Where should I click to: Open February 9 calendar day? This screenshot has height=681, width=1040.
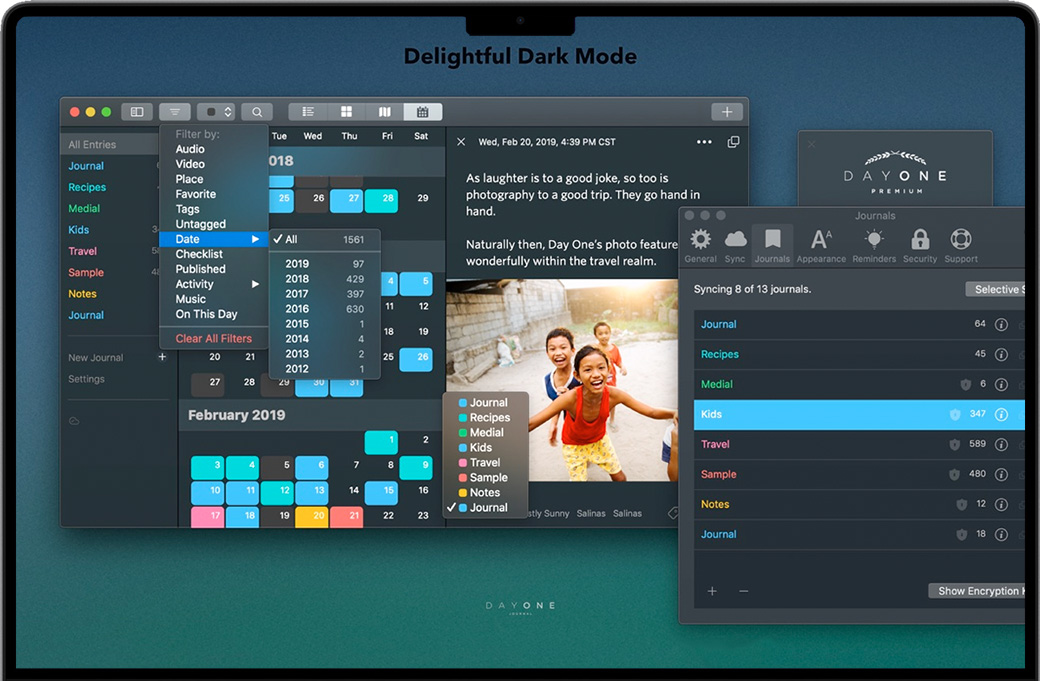tap(416, 467)
